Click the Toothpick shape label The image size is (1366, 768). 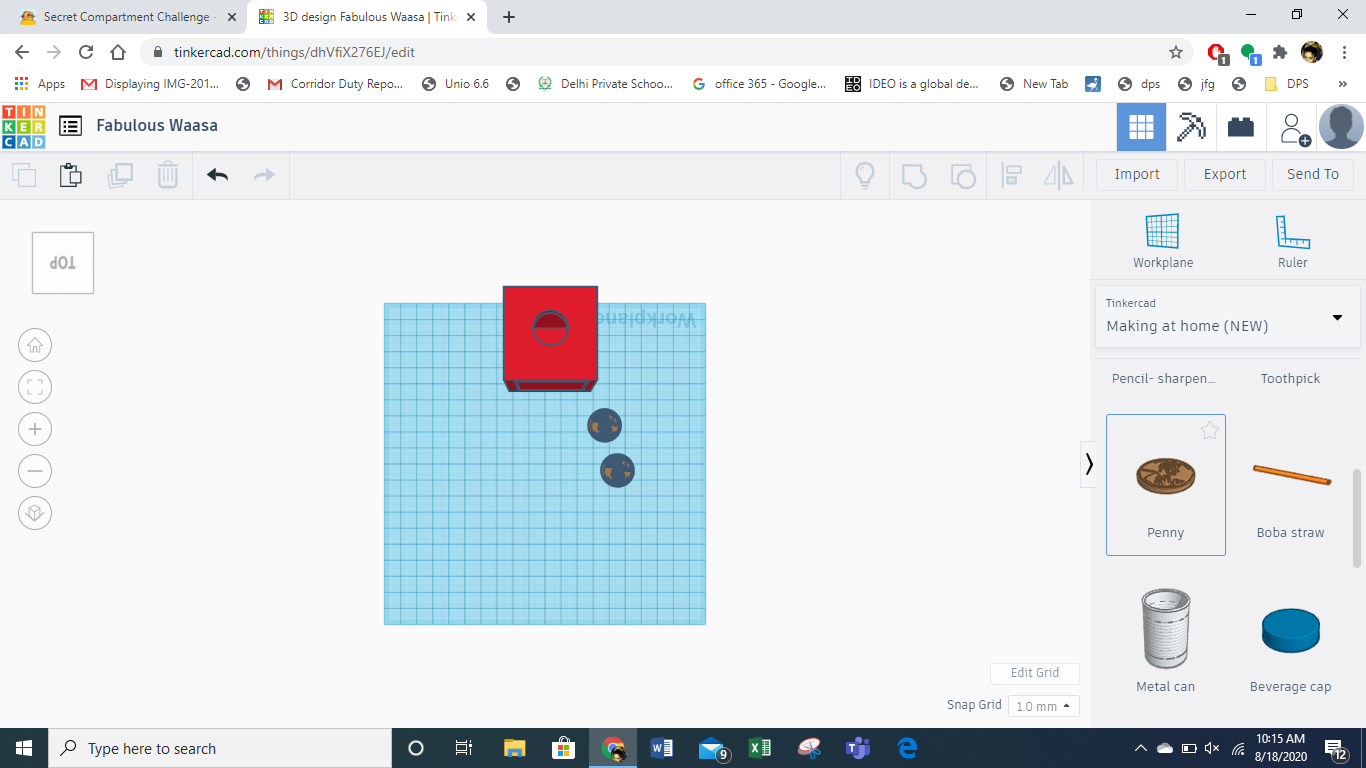coord(1290,379)
